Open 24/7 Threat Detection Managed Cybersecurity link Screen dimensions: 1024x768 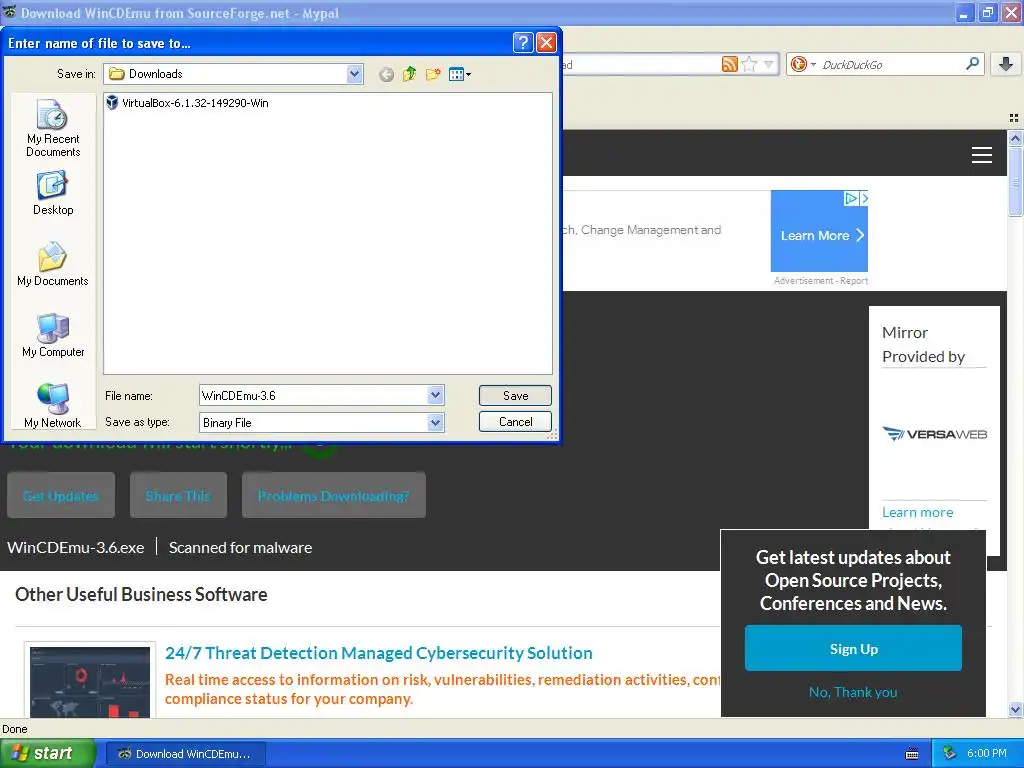click(x=379, y=653)
